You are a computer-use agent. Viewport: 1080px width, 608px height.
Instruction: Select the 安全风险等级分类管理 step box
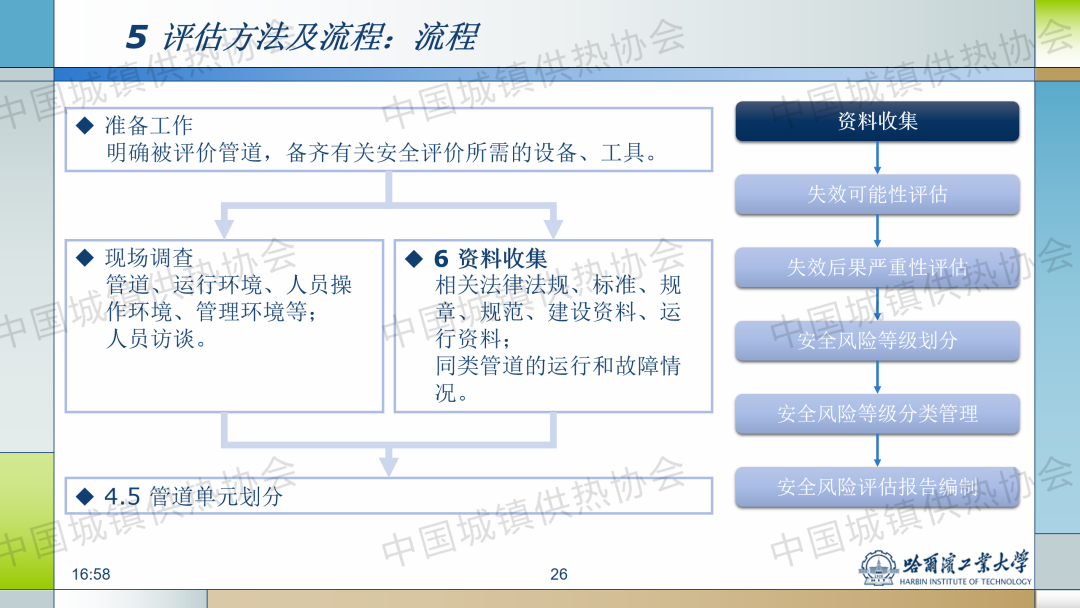(877, 414)
